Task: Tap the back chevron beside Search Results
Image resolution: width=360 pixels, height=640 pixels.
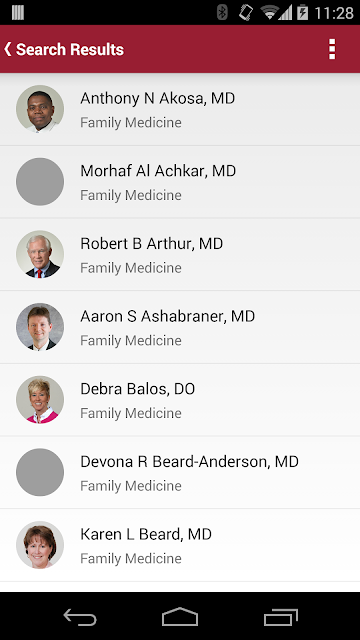Action: [8, 49]
